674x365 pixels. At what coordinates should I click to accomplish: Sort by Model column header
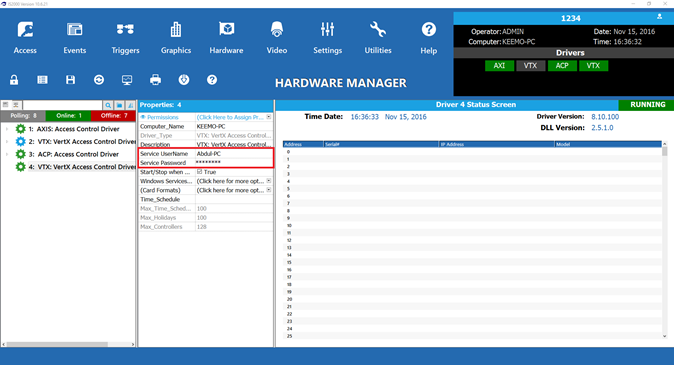tap(608, 144)
